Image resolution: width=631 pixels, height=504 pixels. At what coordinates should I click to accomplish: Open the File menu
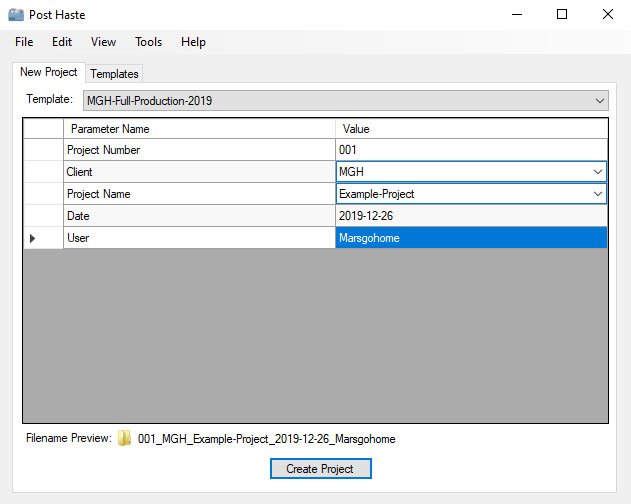pyautogui.click(x=24, y=42)
